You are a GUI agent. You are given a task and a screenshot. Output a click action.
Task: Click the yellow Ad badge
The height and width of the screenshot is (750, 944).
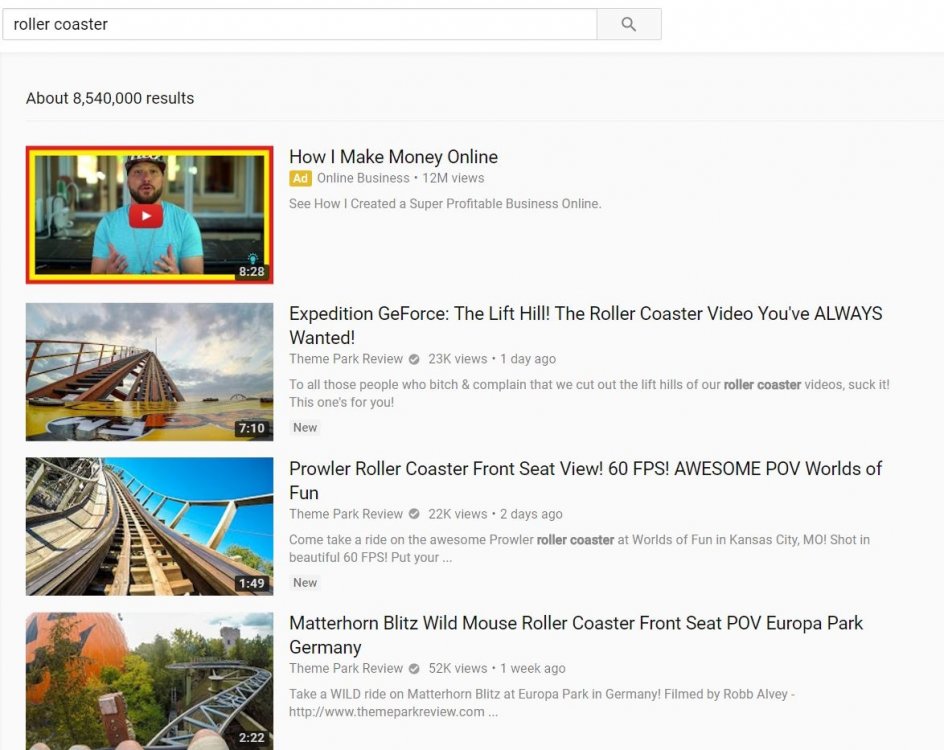[x=300, y=178]
